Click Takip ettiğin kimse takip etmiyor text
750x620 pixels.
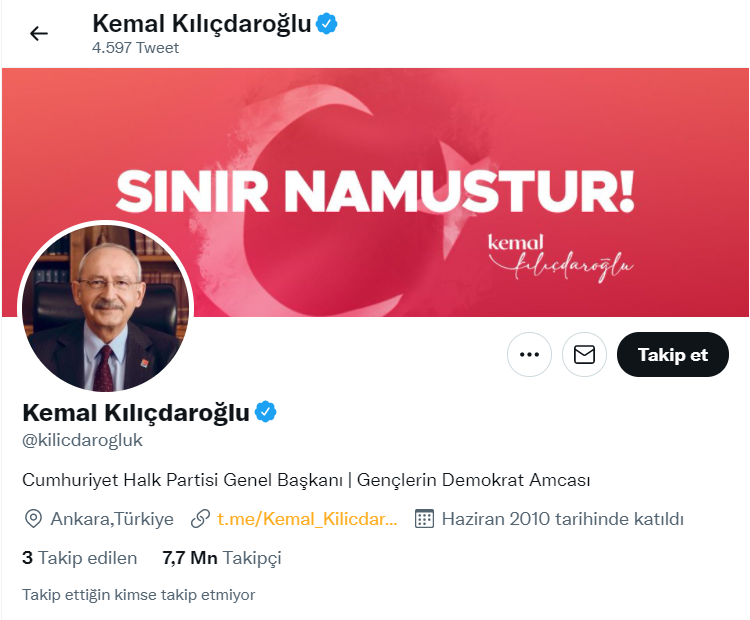point(139,595)
